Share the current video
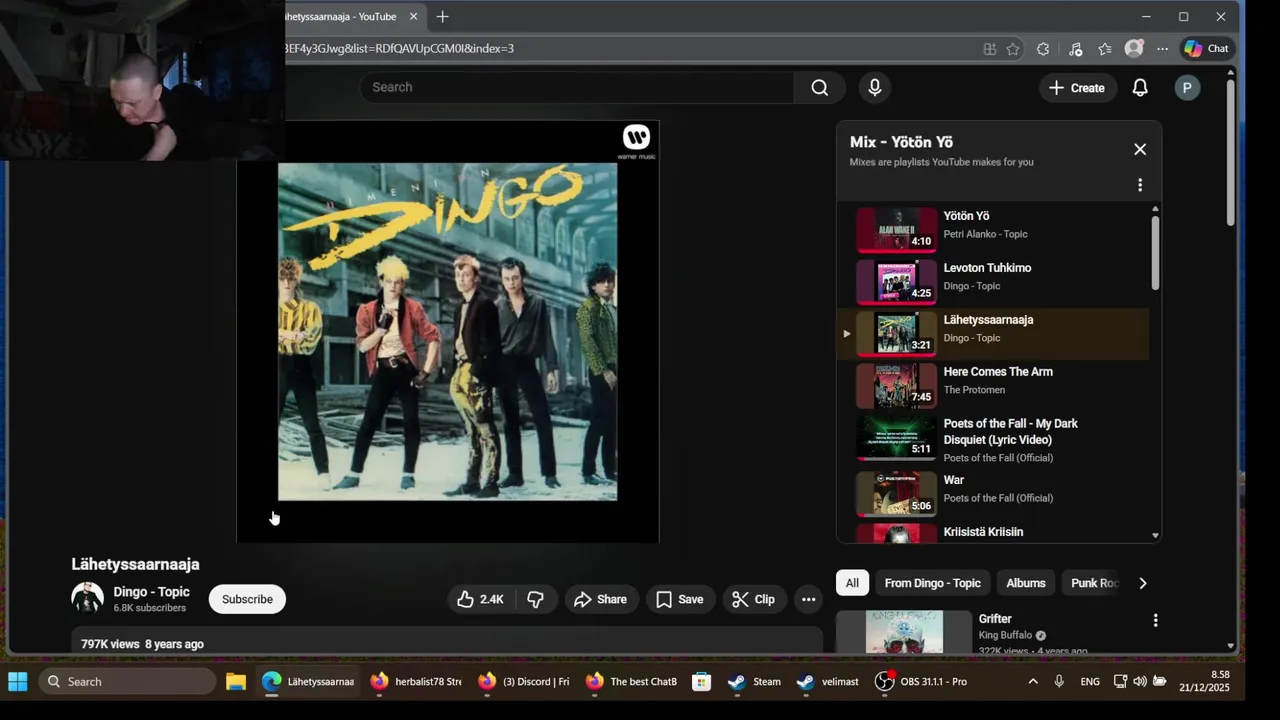The image size is (1280, 720). [x=601, y=599]
